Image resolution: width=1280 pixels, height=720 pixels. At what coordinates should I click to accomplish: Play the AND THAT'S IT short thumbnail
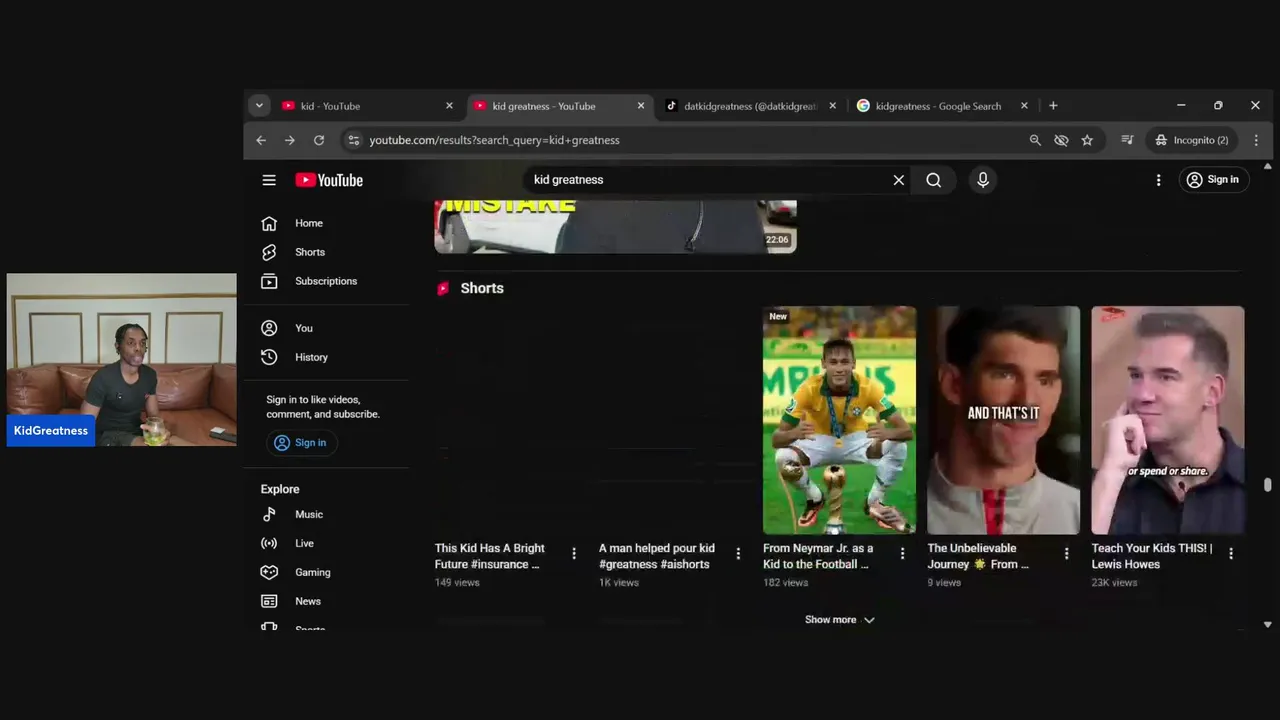click(1003, 420)
